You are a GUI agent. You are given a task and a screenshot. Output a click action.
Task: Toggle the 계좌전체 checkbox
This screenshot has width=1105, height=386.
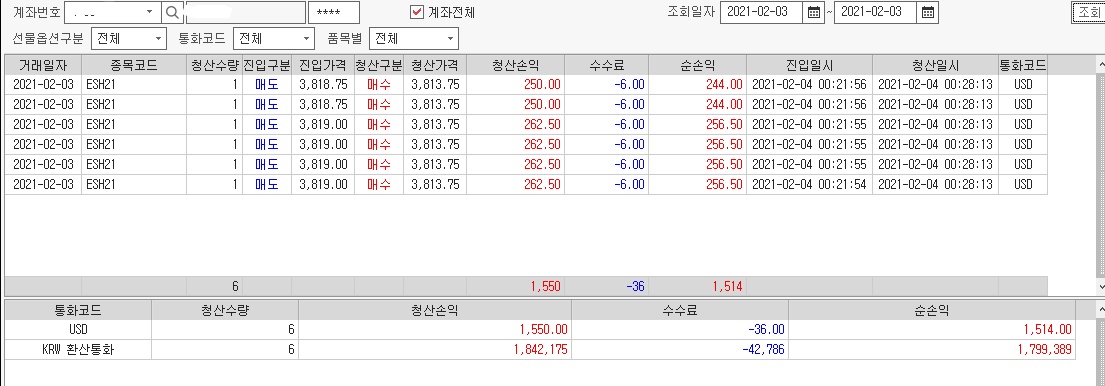[417, 12]
